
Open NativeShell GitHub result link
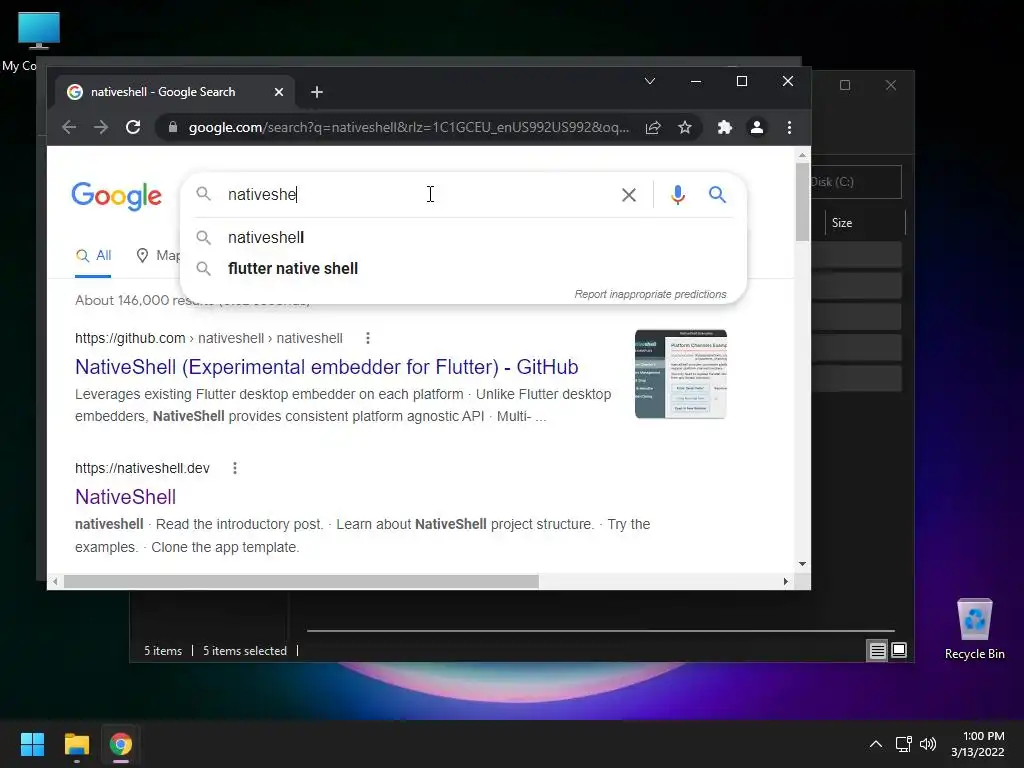click(x=327, y=367)
